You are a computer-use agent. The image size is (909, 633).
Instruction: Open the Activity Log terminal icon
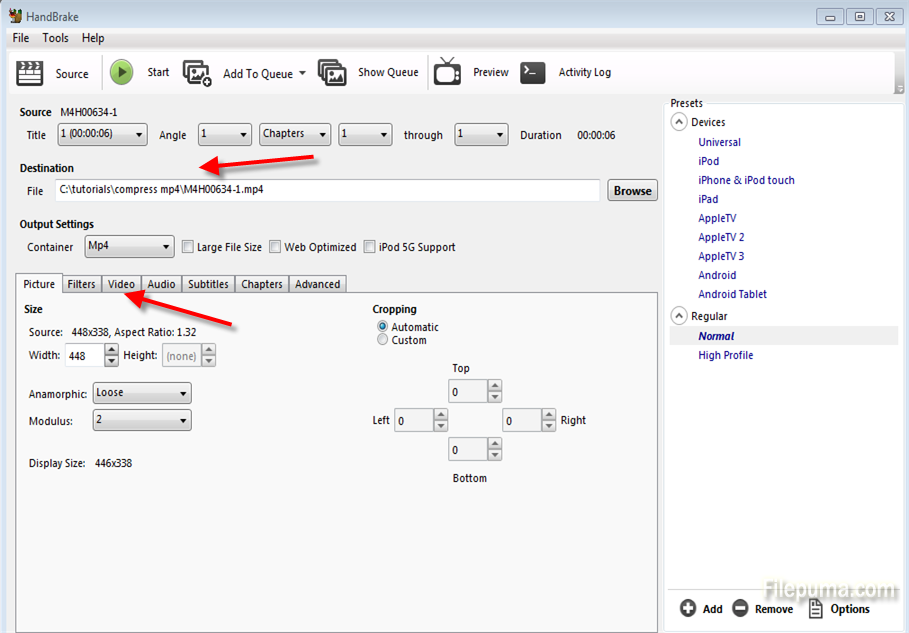click(x=533, y=73)
